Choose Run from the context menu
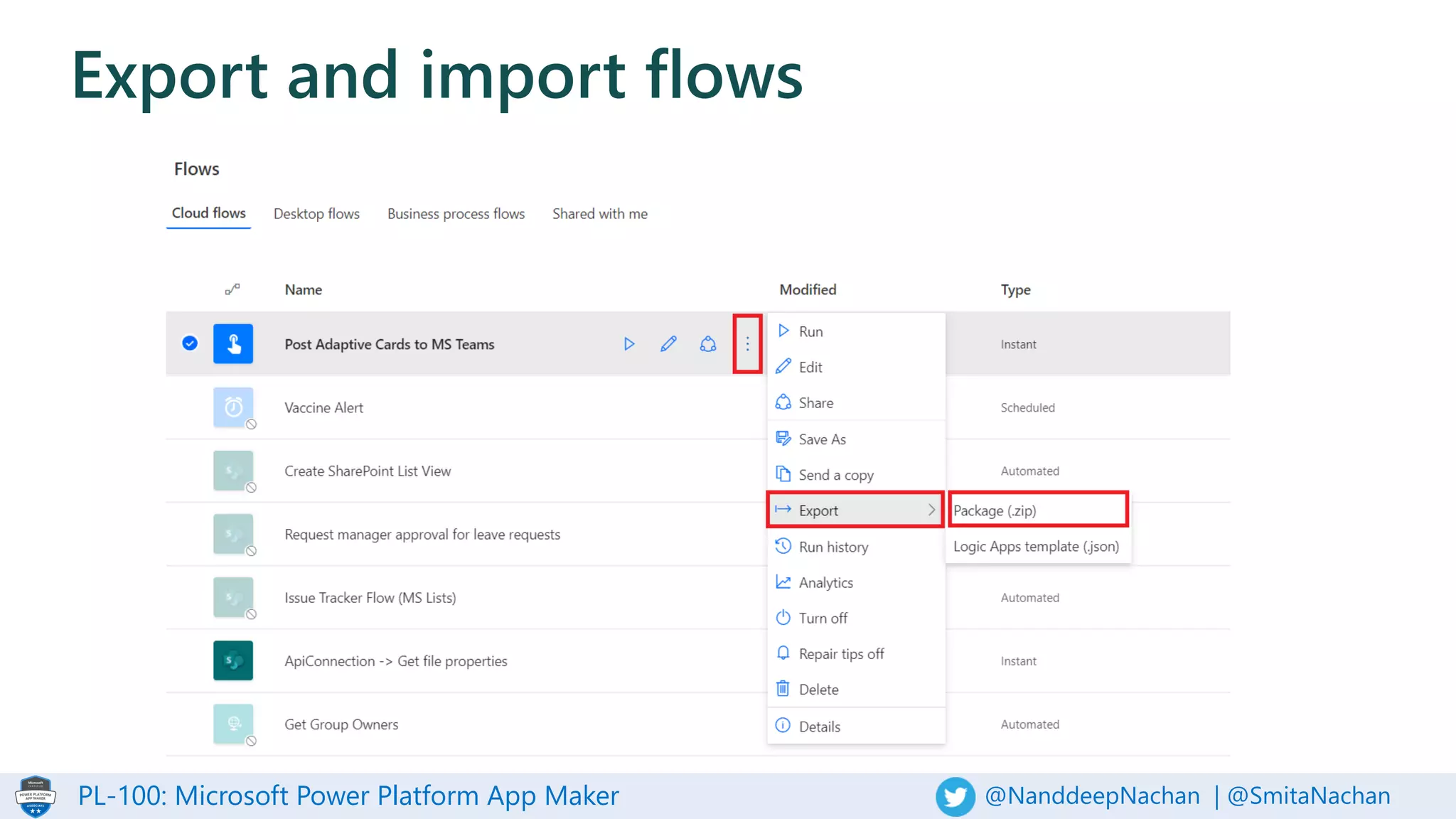This screenshot has height=819, width=1456. click(x=856, y=331)
